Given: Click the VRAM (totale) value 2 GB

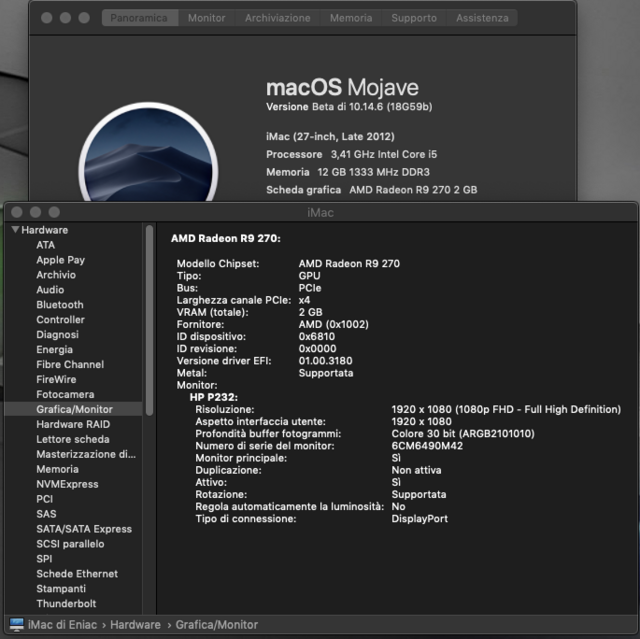Looking at the screenshot, I should 310,312.
